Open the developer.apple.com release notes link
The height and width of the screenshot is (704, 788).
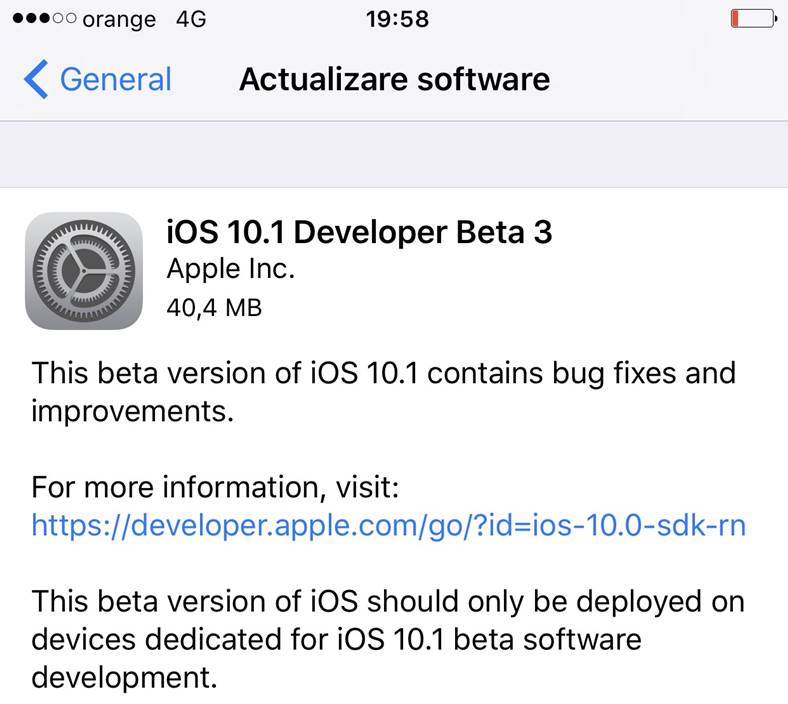coord(388,525)
